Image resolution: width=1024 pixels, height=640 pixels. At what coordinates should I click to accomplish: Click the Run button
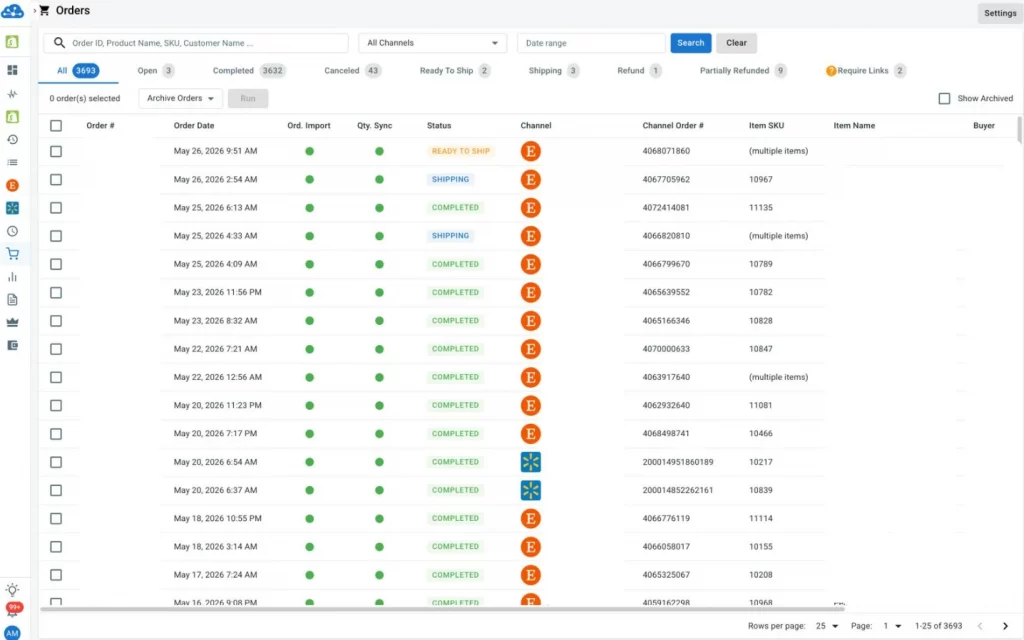[x=248, y=98]
